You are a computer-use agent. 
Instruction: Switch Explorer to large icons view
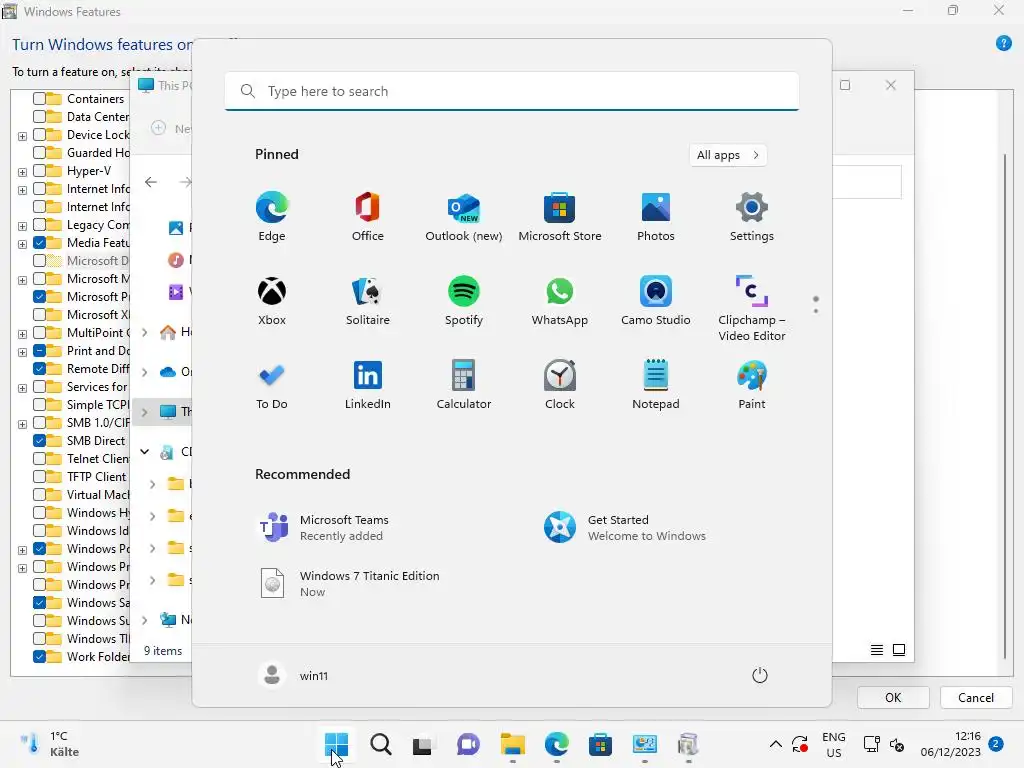pos(899,650)
